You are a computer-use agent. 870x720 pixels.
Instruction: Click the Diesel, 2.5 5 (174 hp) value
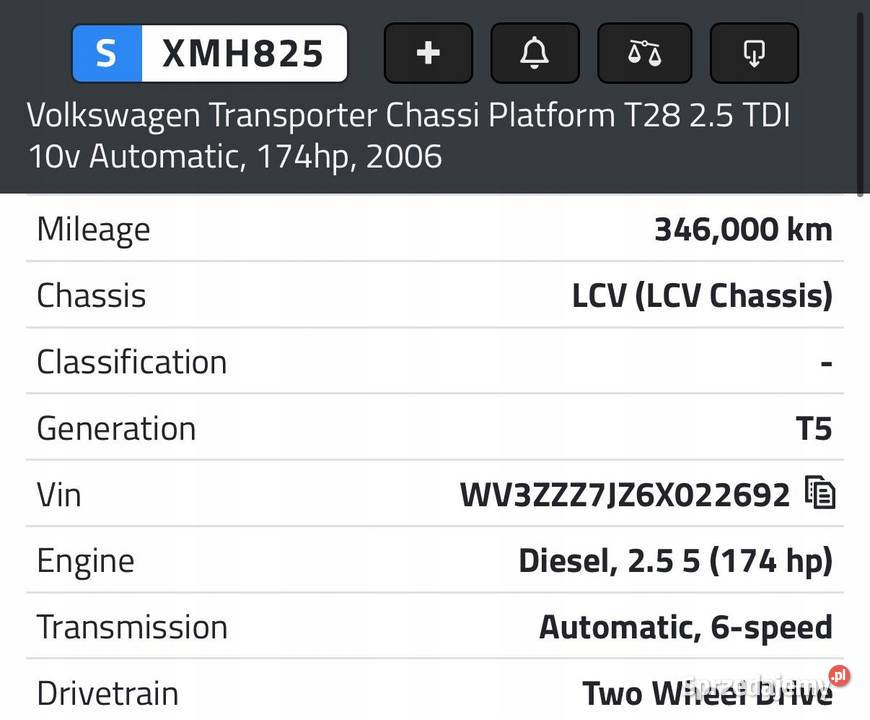676,561
